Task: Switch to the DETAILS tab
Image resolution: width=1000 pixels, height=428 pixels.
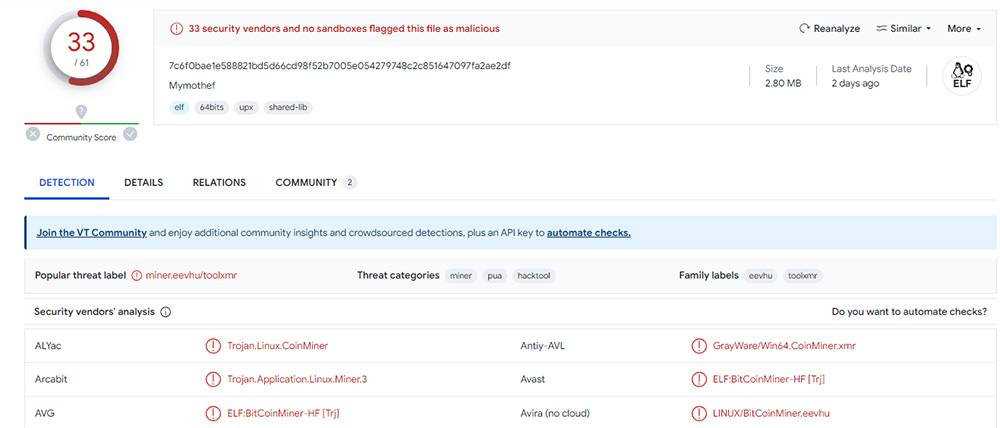Action: point(143,182)
